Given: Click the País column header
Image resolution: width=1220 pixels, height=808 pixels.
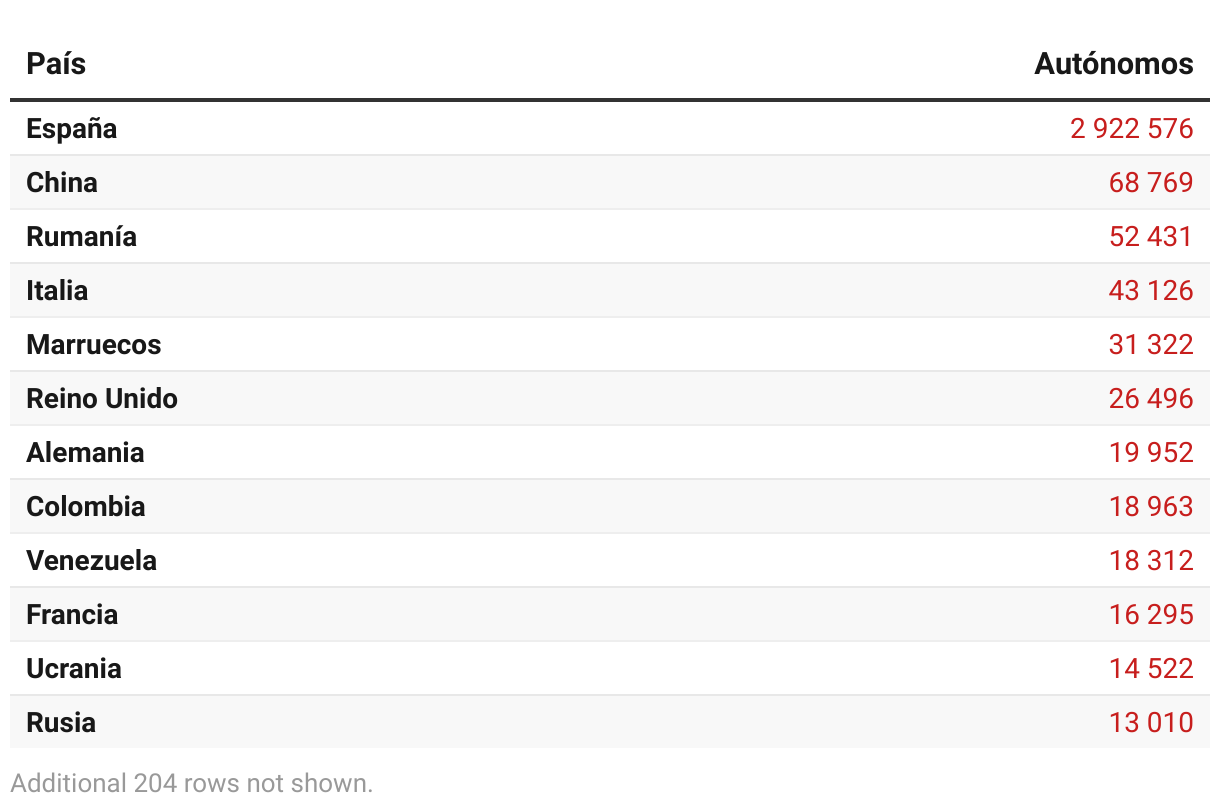Looking at the screenshot, I should [x=56, y=64].
